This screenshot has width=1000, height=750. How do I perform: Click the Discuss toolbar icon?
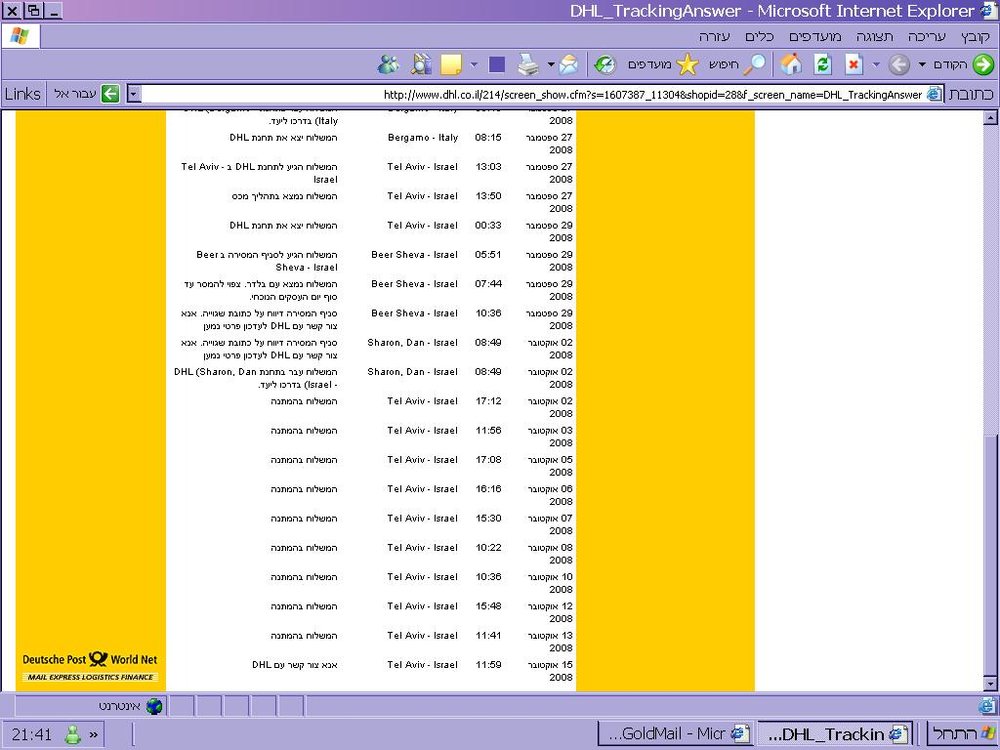point(421,64)
